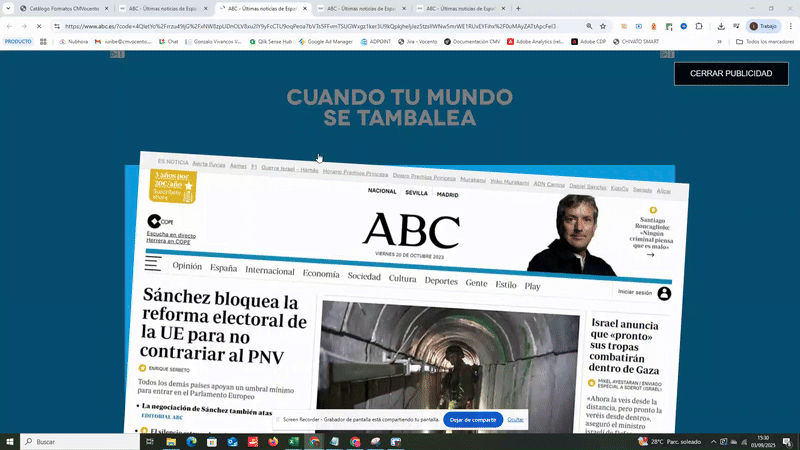Click the Buscar taskbar search box
Viewport: 800px width, 450px height.
(80, 442)
